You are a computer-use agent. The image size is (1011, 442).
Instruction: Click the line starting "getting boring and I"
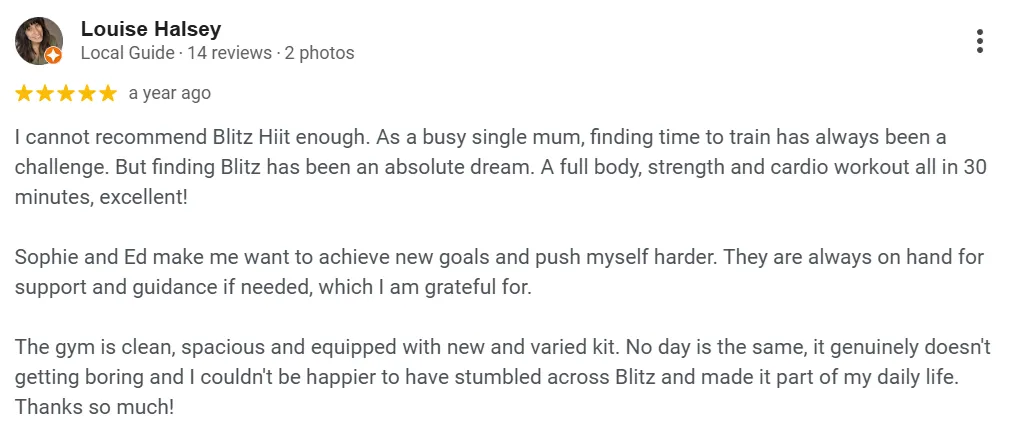click(487, 377)
